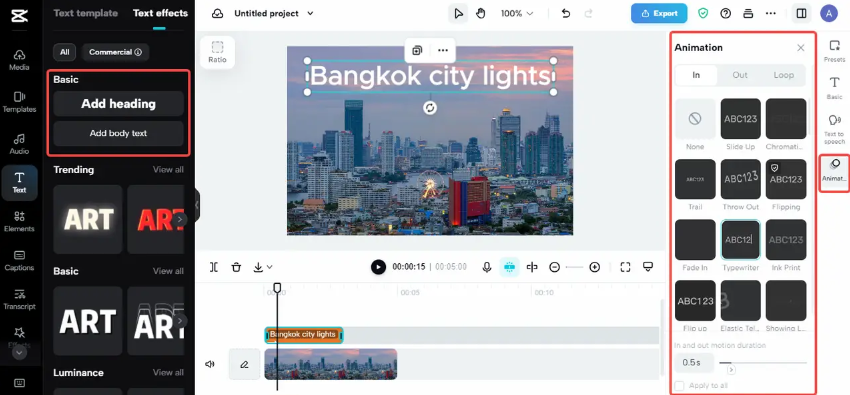Image resolution: width=850 pixels, height=395 pixels.
Task: Duplicate the selected text on canvas
Action: pos(417,50)
